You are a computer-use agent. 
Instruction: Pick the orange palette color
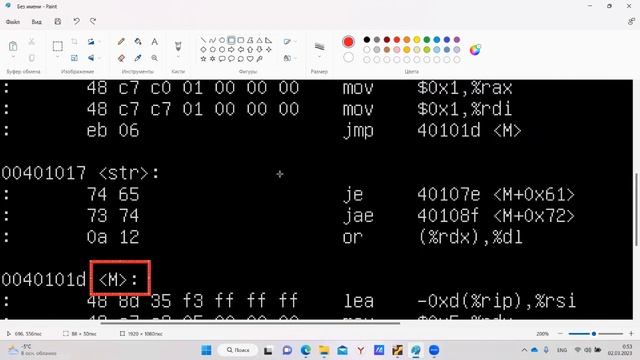click(x=407, y=40)
